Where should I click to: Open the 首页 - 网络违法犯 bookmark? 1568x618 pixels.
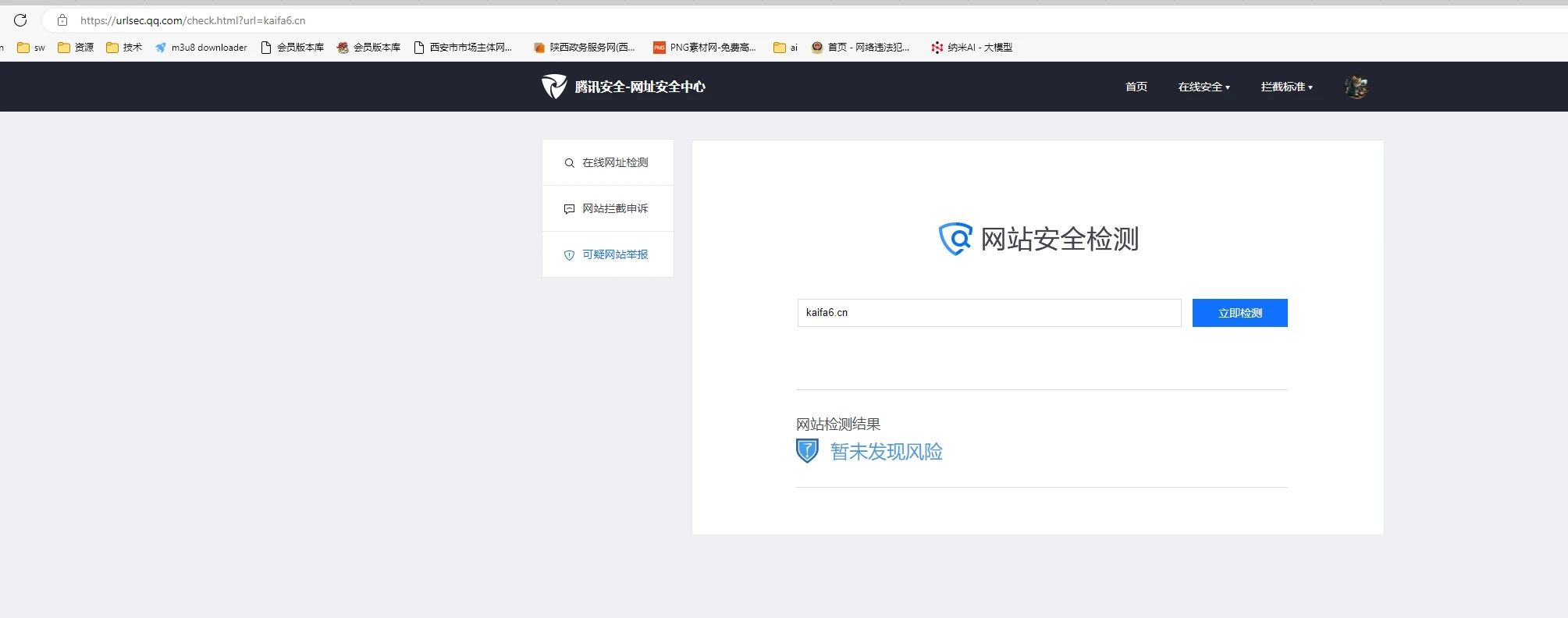(860, 48)
